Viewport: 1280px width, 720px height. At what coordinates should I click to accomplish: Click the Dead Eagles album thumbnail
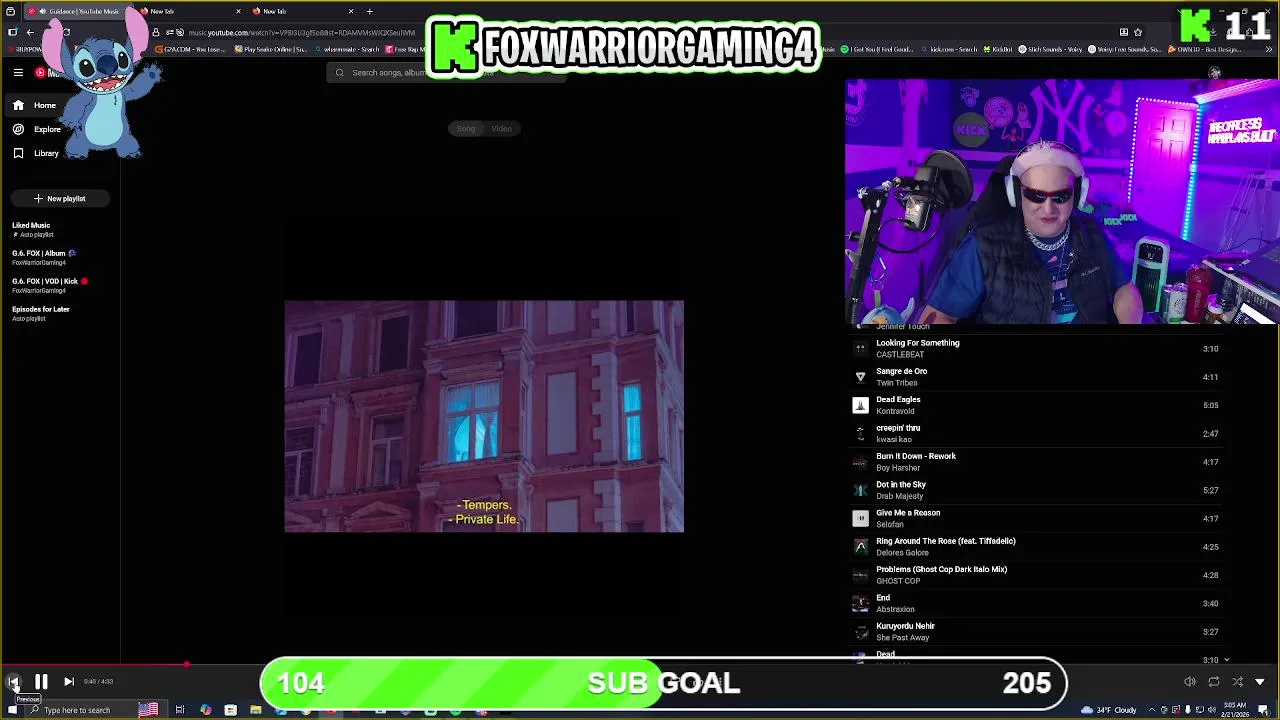[x=860, y=405]
